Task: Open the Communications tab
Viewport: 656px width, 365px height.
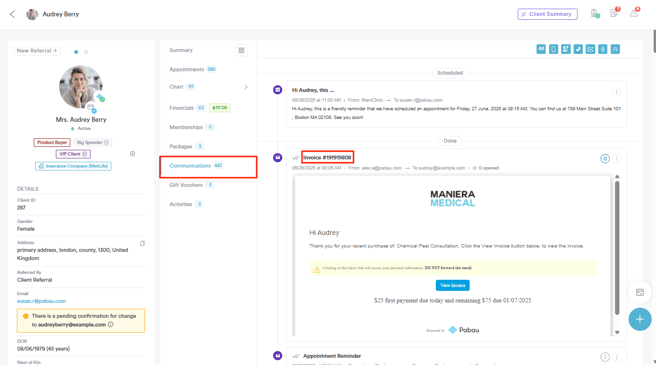Action: (x=208, y=167)
